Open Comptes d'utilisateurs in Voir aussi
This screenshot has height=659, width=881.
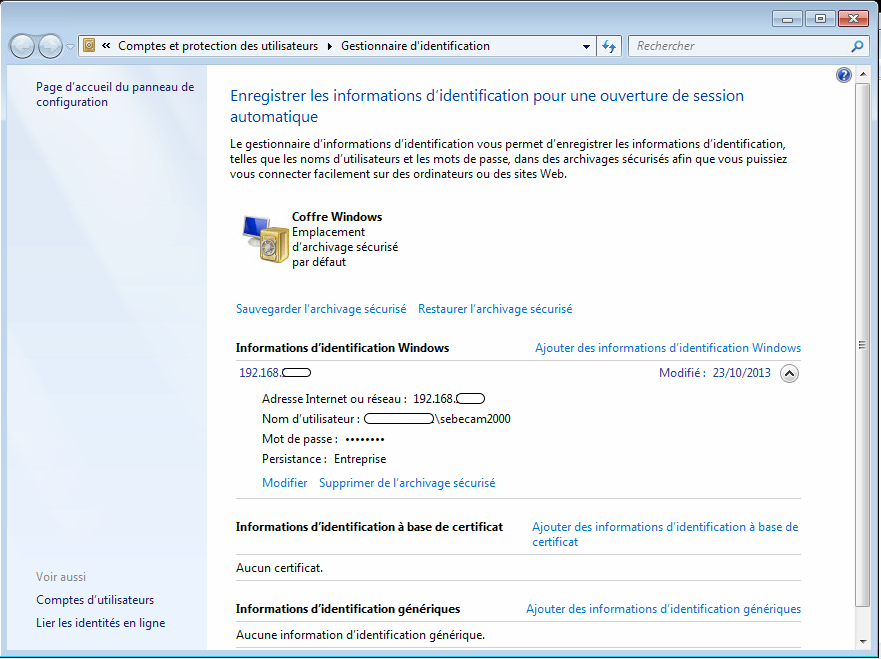click(x=95, y=600)
